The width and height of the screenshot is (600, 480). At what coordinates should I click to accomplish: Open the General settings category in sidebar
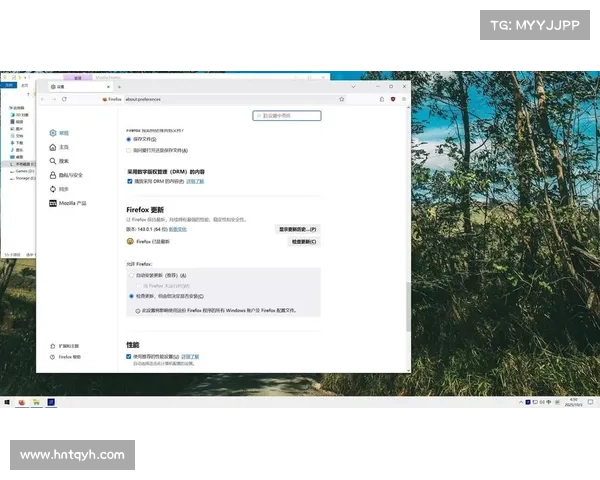click(x=59, y=133)
